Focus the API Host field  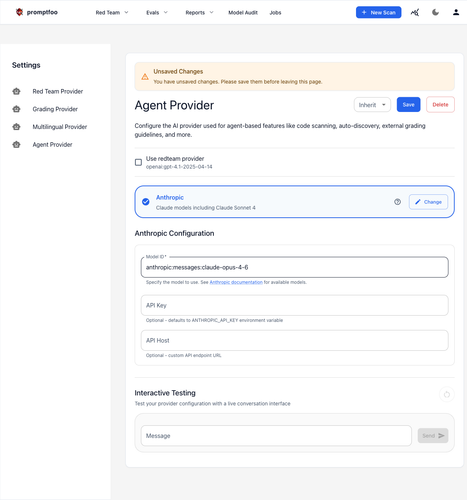(295, 340)
